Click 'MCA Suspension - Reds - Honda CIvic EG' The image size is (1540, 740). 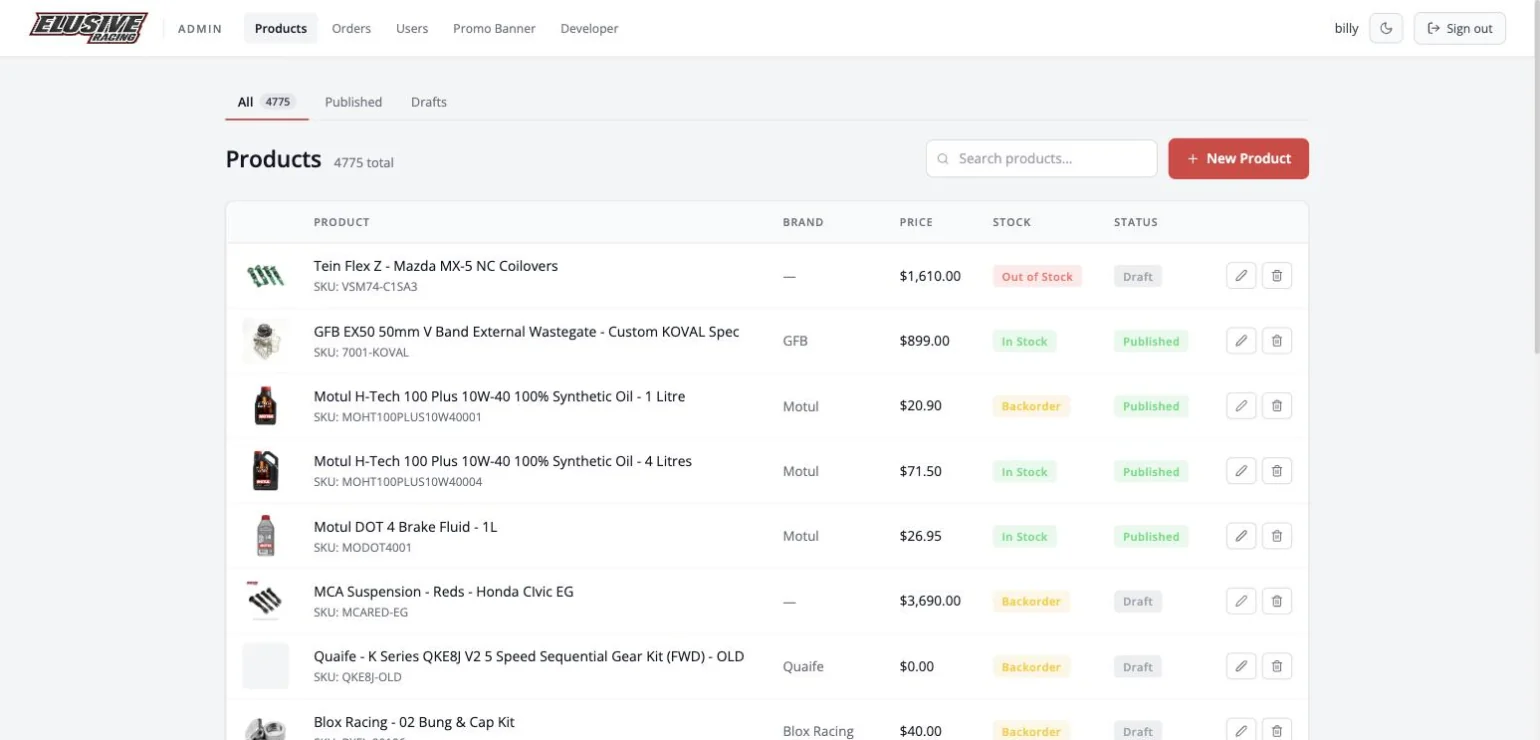click(x=443, y=591)
